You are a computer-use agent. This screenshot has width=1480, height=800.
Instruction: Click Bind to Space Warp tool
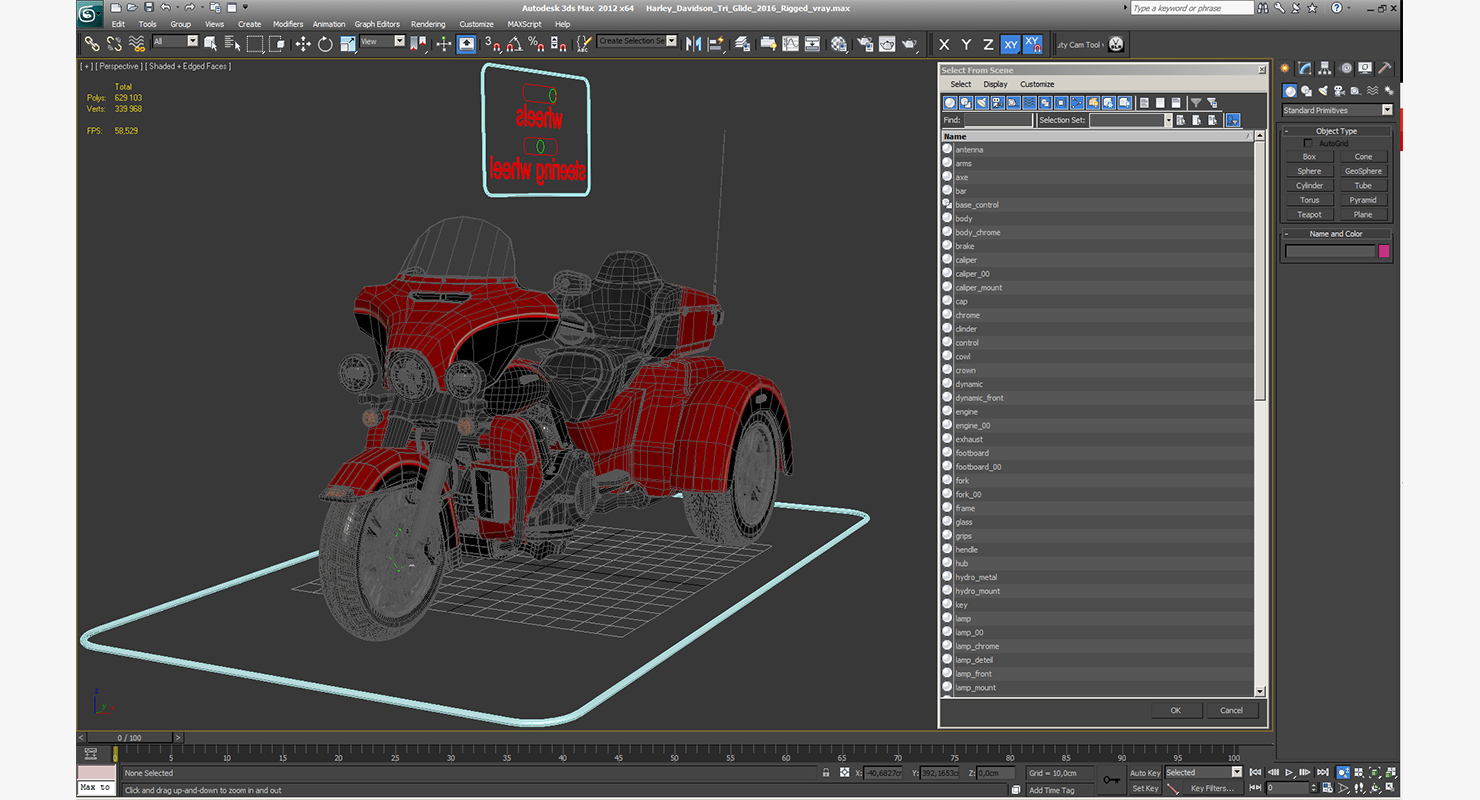137,44
